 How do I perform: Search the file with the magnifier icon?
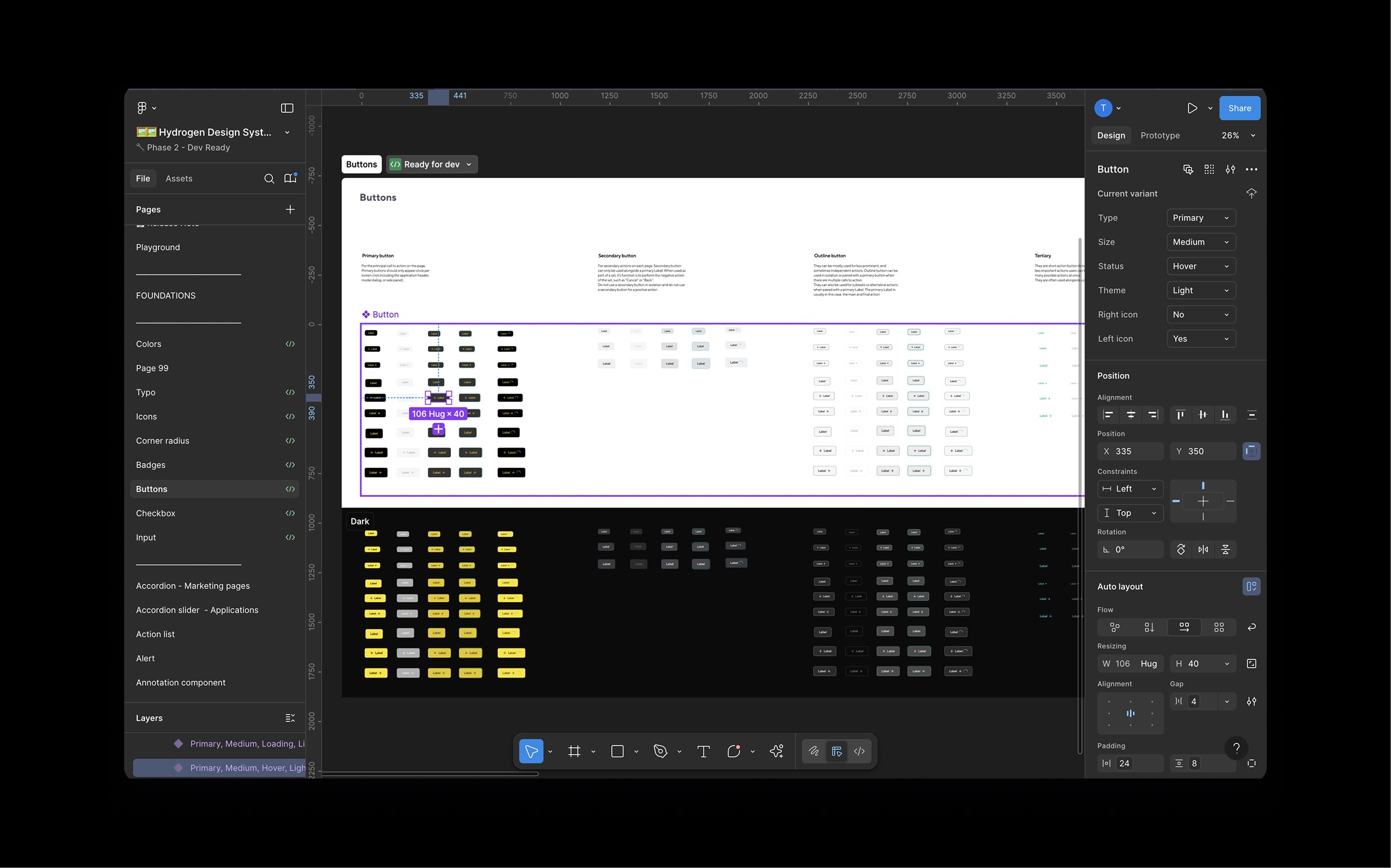pyautogui.click(x=269, y=179)
